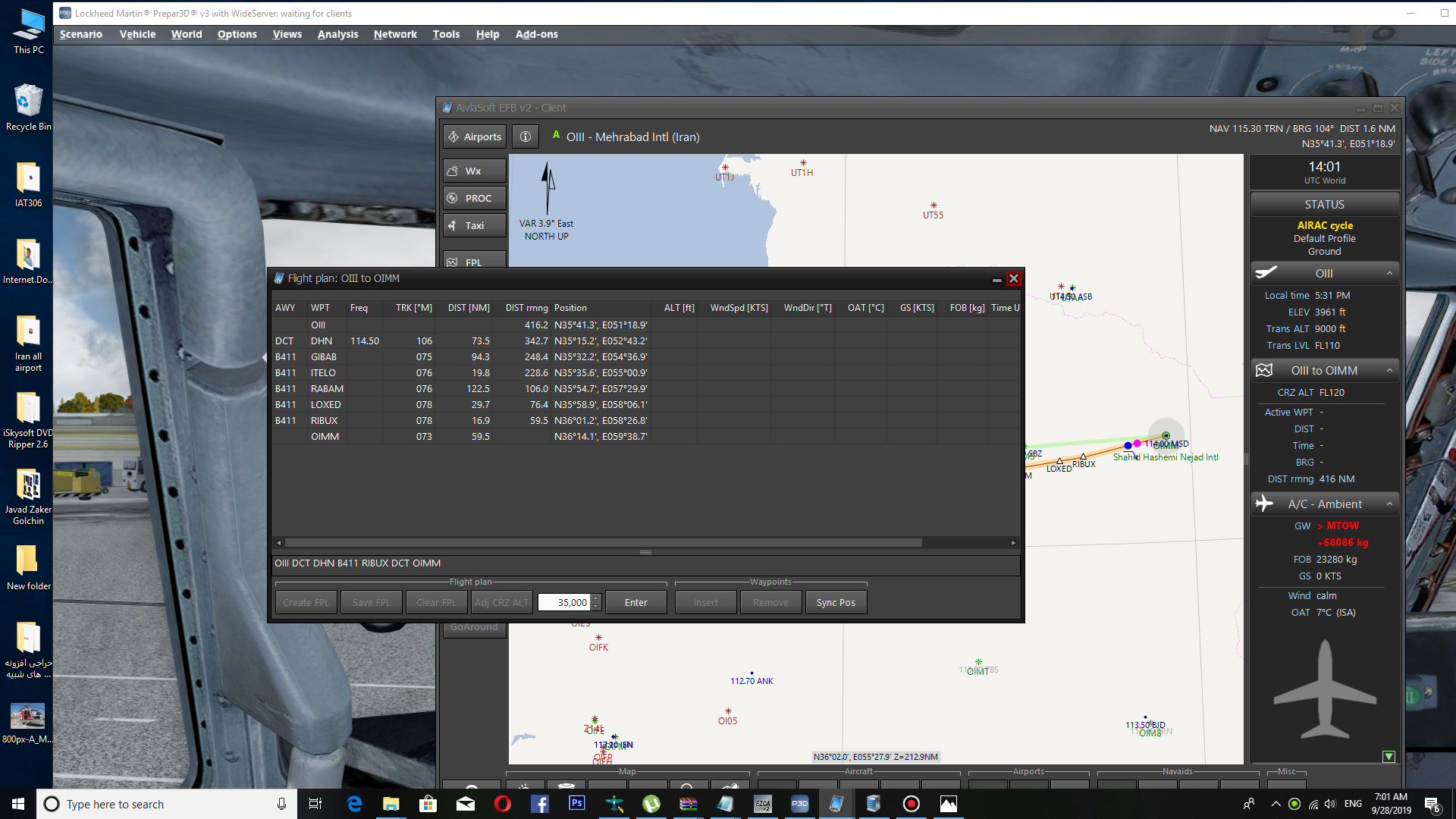
Task: Open the Taxi panel
Action: [x=475, y=225]
